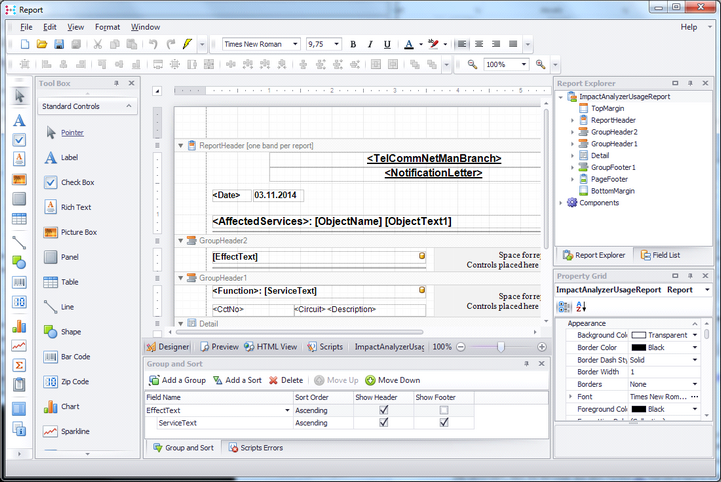The height and width of the screenshot is (482, 721).
Task: Open the Borders property dropdown
Action: pos(695,384)
